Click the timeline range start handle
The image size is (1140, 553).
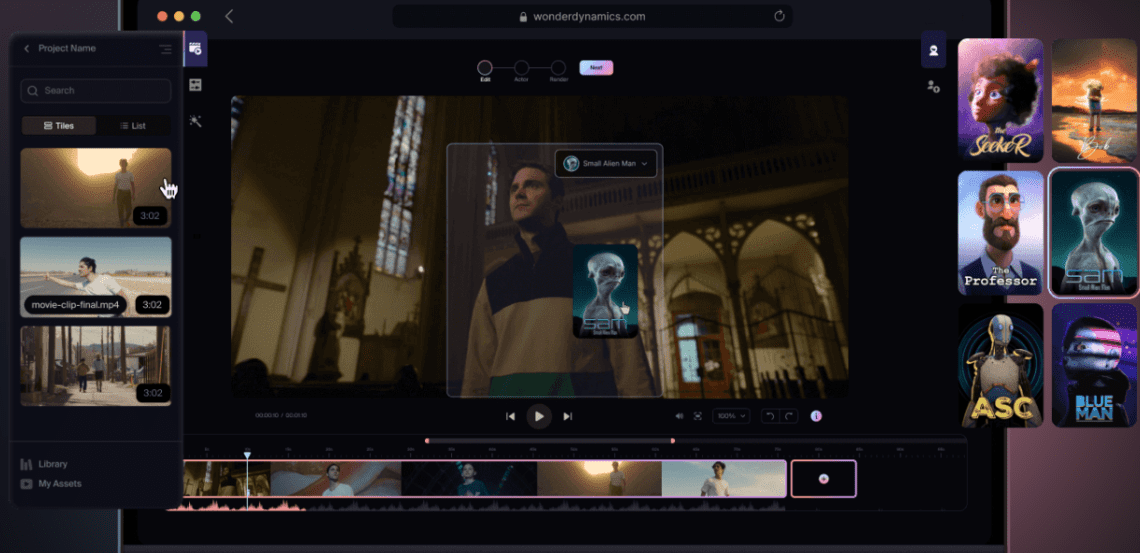point(427,440)
